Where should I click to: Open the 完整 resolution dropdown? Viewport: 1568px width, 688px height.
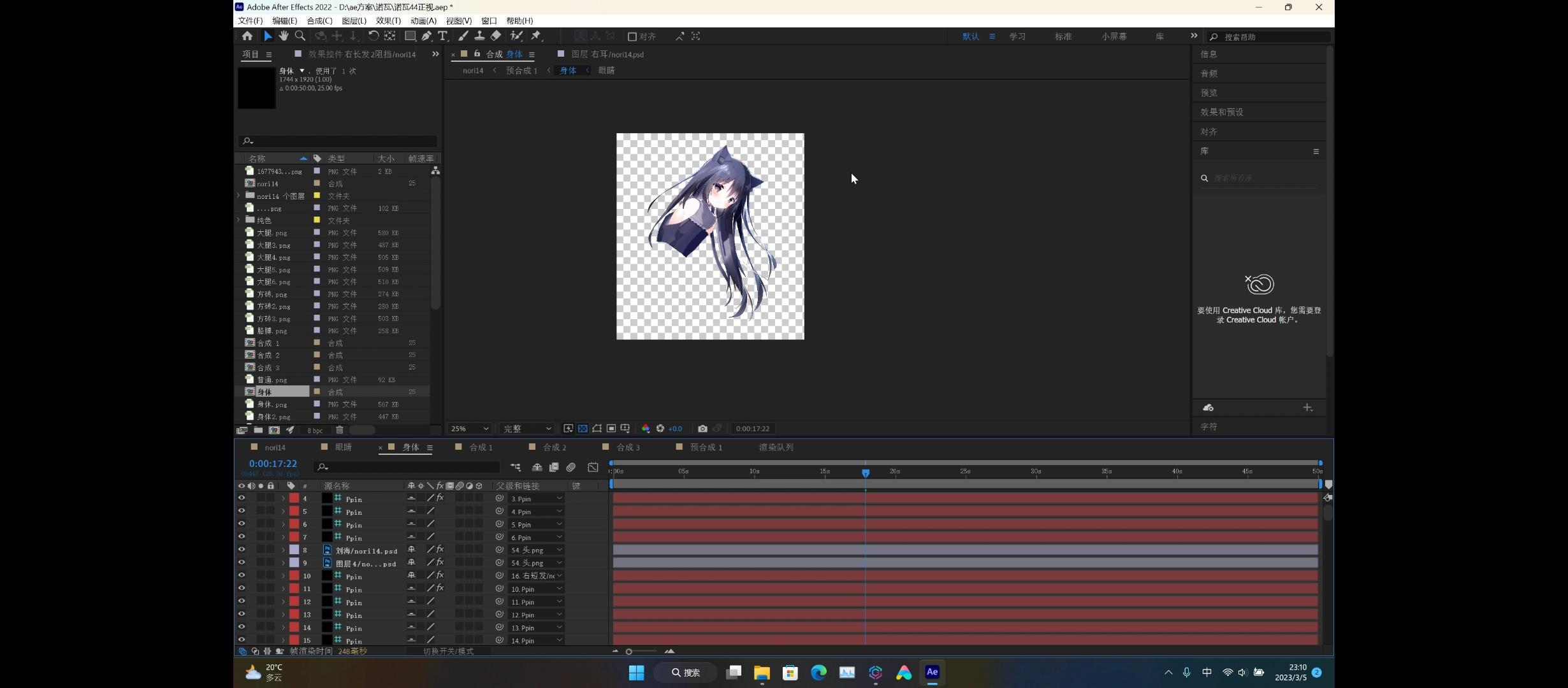pos(526,429)
